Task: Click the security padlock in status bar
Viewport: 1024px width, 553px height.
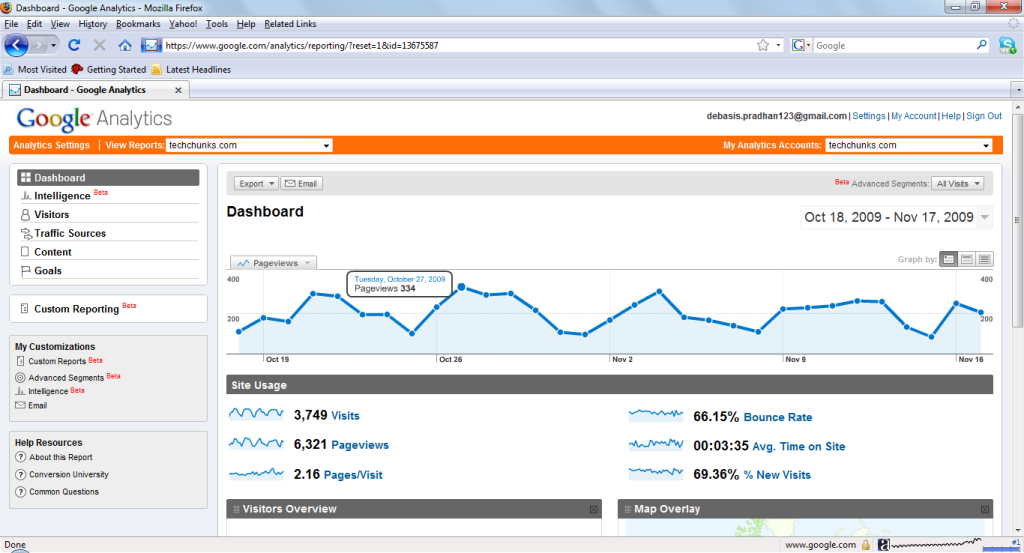Action: (866, 545)
